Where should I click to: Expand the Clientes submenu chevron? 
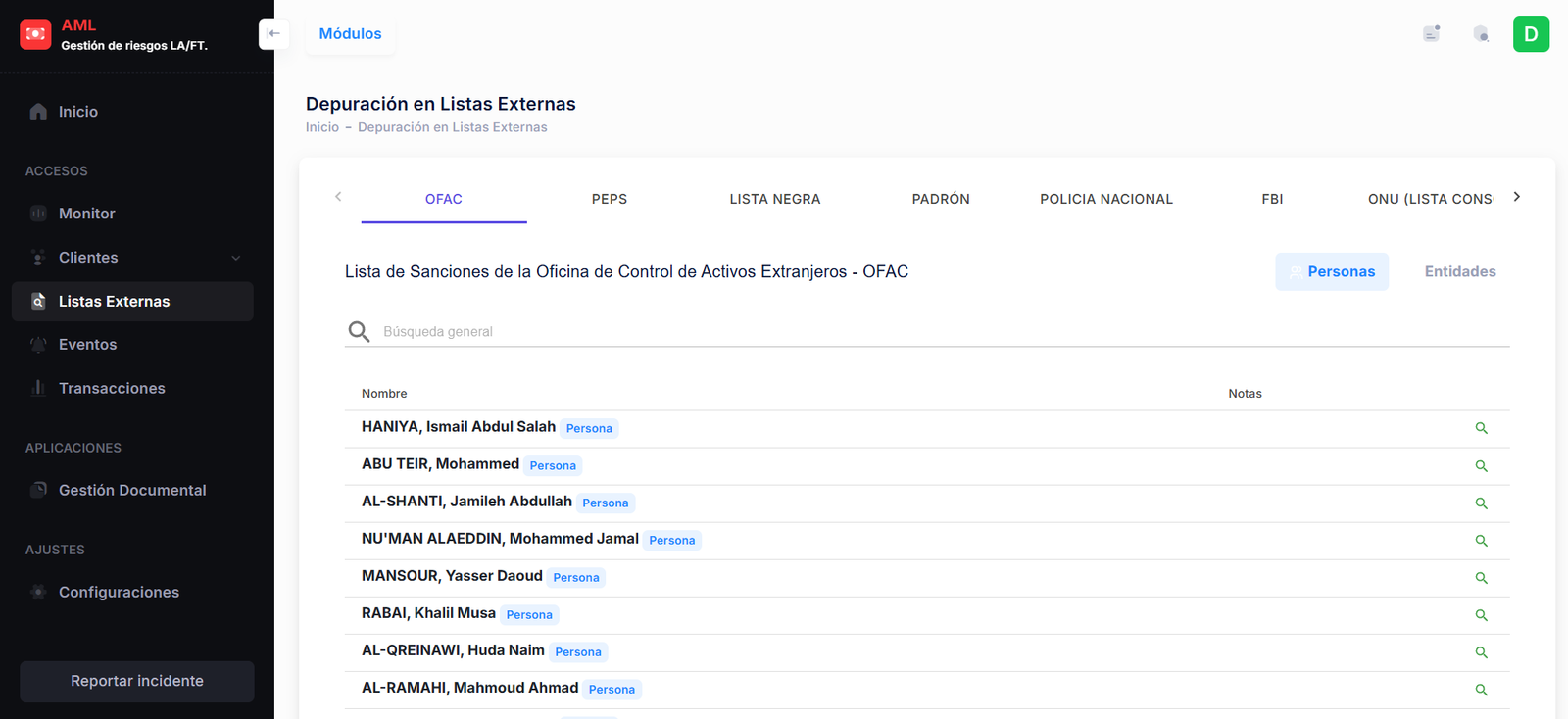pos(235,258)
